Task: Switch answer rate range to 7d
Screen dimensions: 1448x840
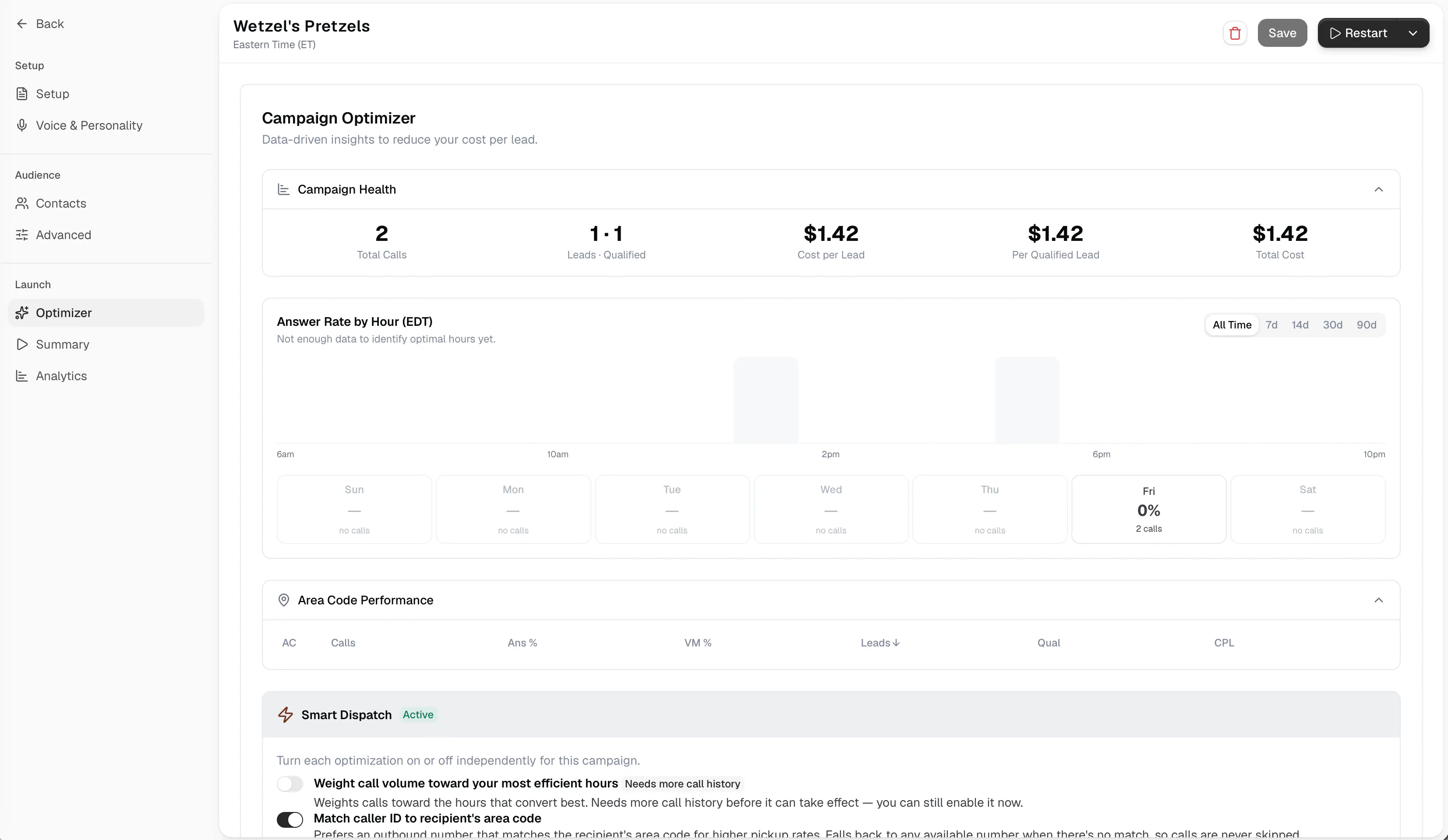Action: 1271,325
